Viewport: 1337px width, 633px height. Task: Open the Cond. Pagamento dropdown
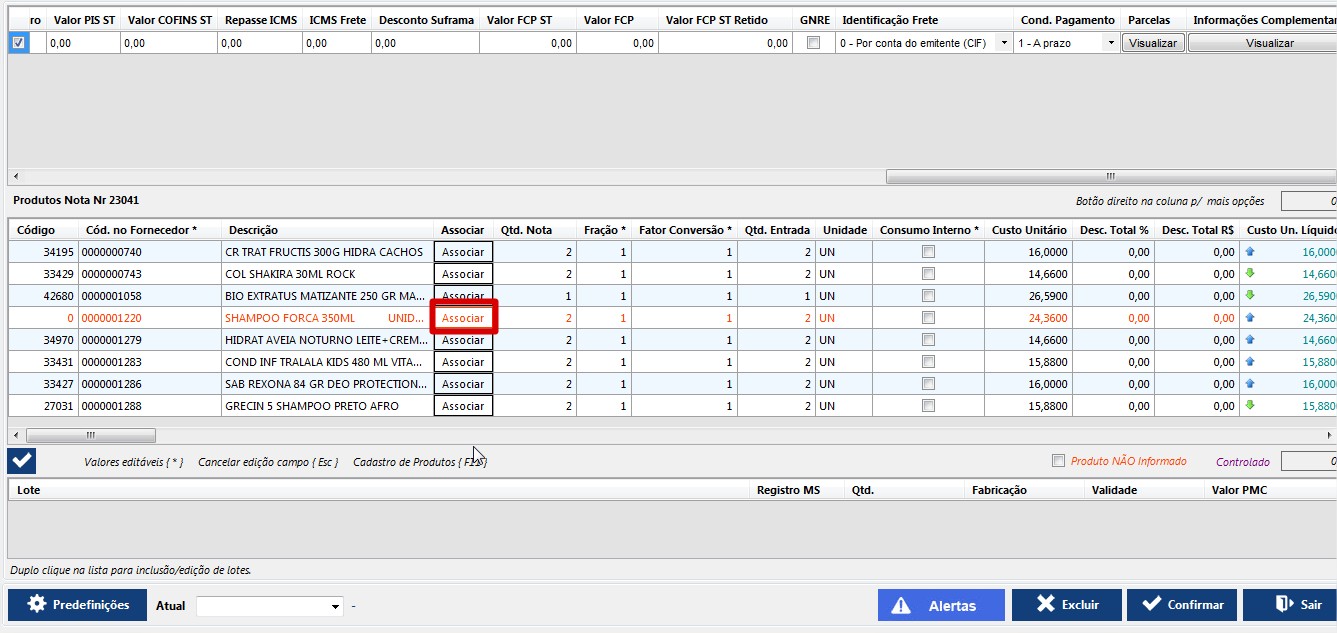tap(1110, 43)
